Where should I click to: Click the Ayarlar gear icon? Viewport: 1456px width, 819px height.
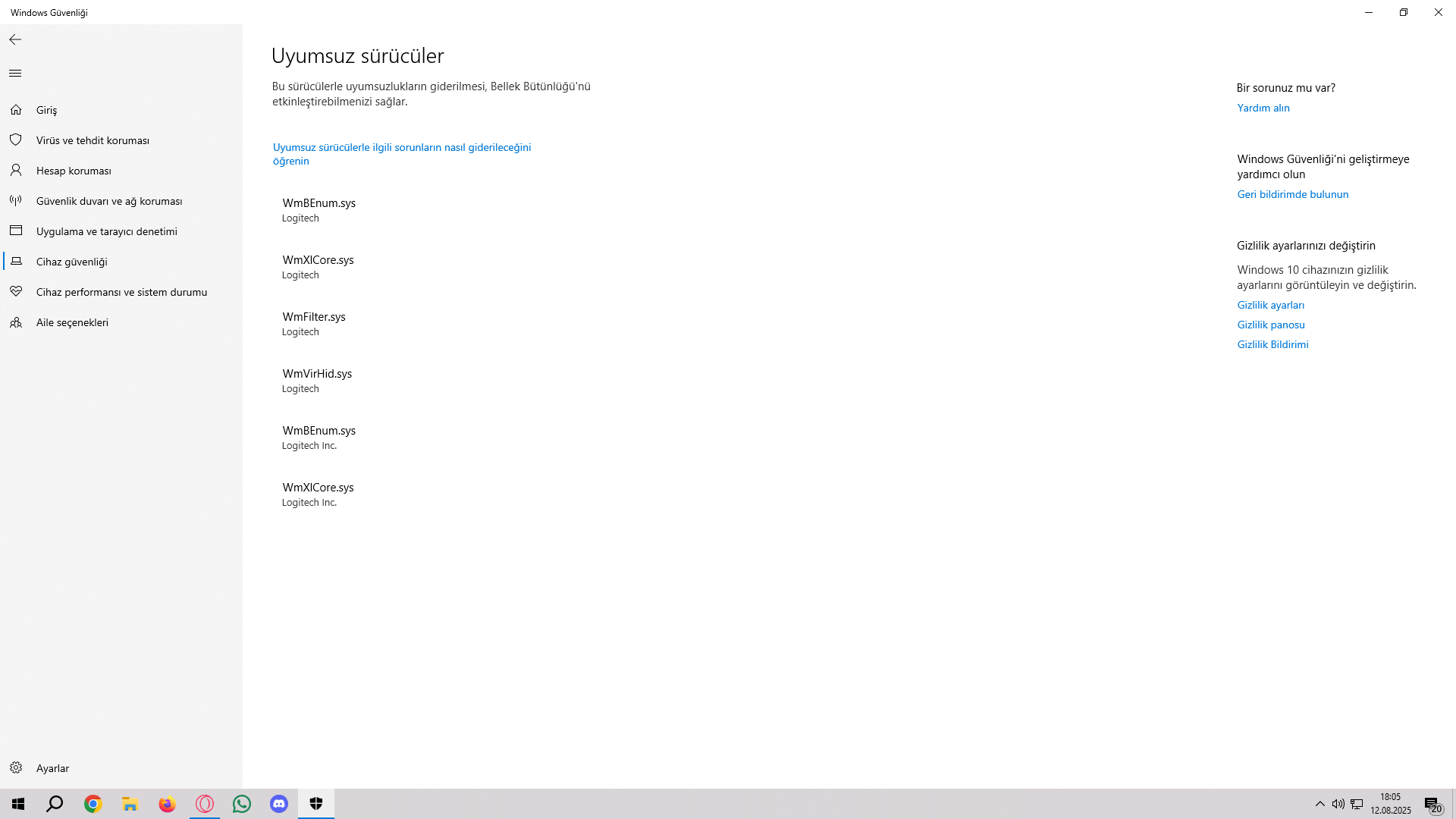16,768
